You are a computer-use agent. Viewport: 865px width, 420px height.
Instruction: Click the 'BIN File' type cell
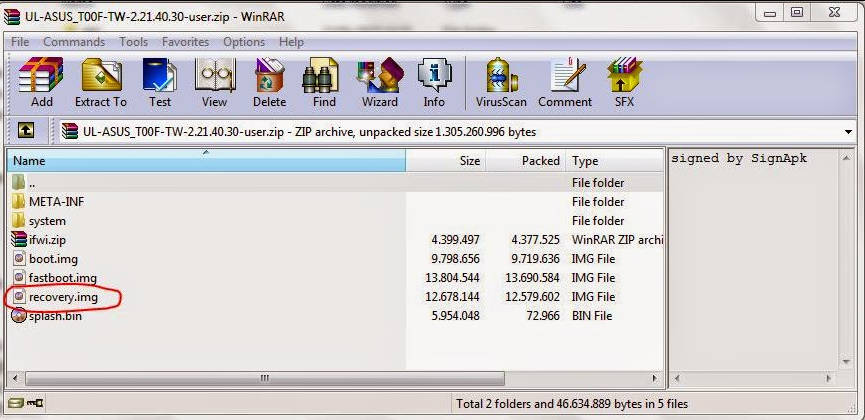coord(592,316)
